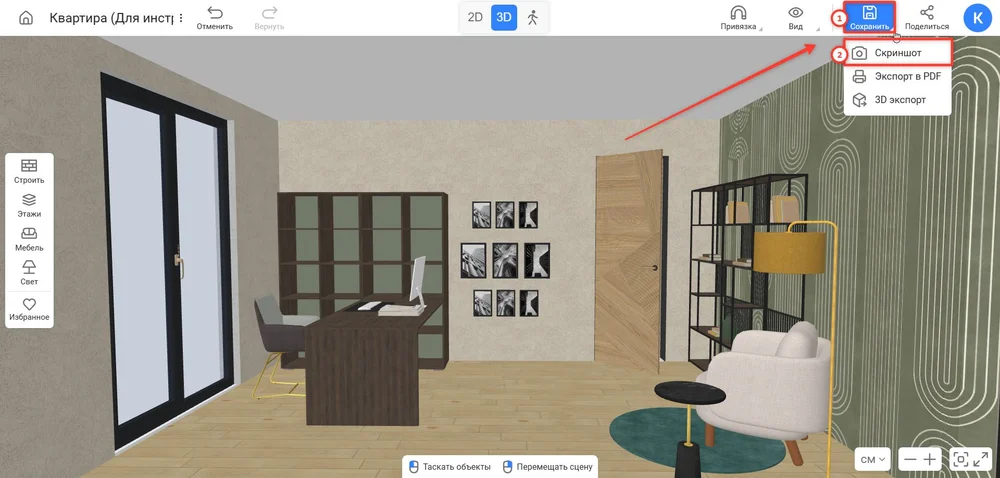Click the Сохранить save button
Screen dimensions: 1000x478
[869, 17]
